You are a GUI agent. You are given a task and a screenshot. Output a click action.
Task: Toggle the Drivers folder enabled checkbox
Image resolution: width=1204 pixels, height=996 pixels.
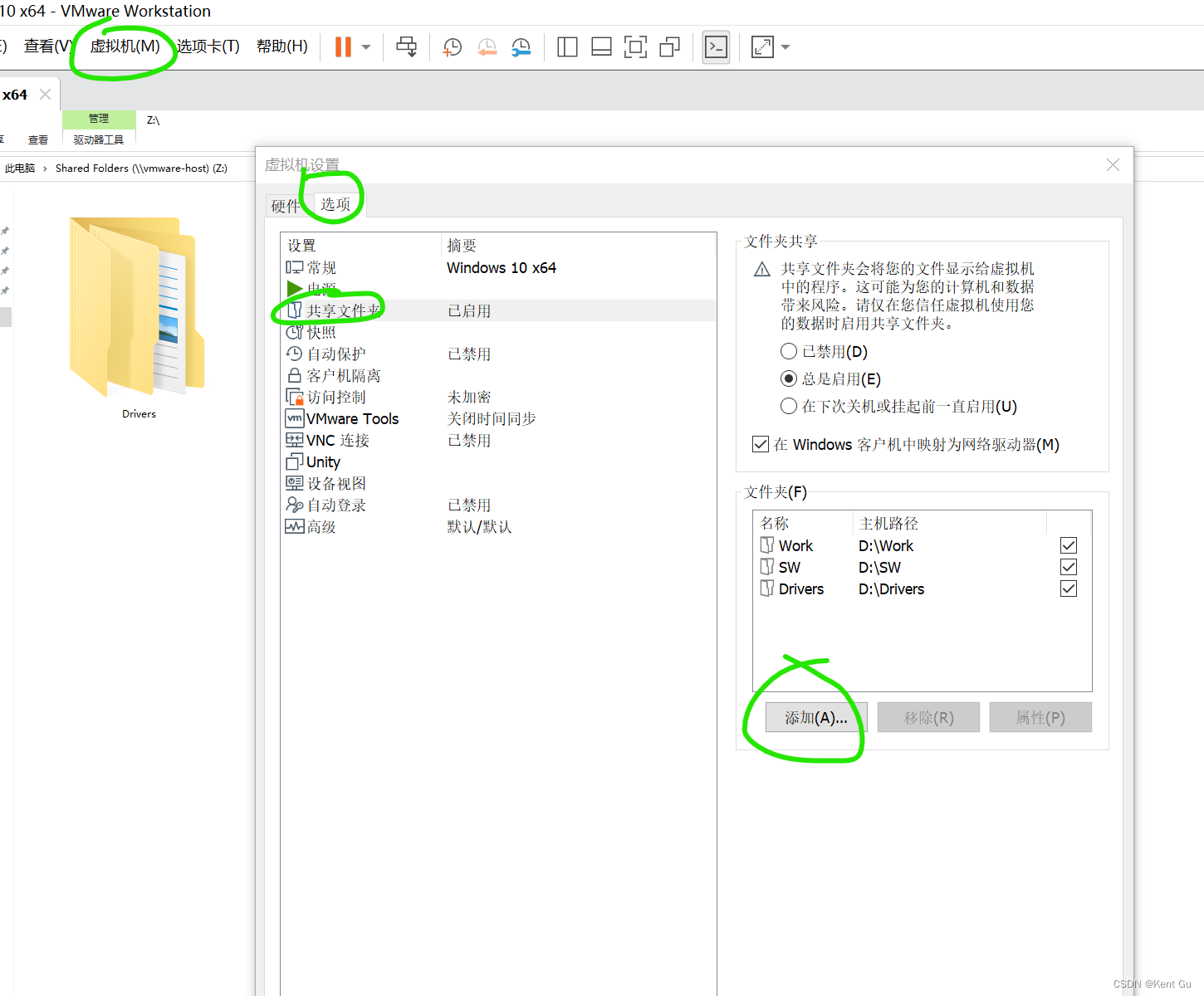[1069, 588]
